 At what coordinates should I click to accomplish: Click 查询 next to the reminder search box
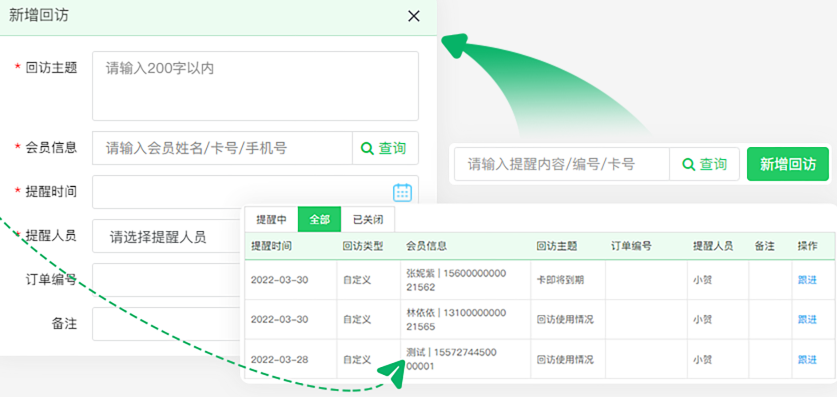(x=705, y=164)
